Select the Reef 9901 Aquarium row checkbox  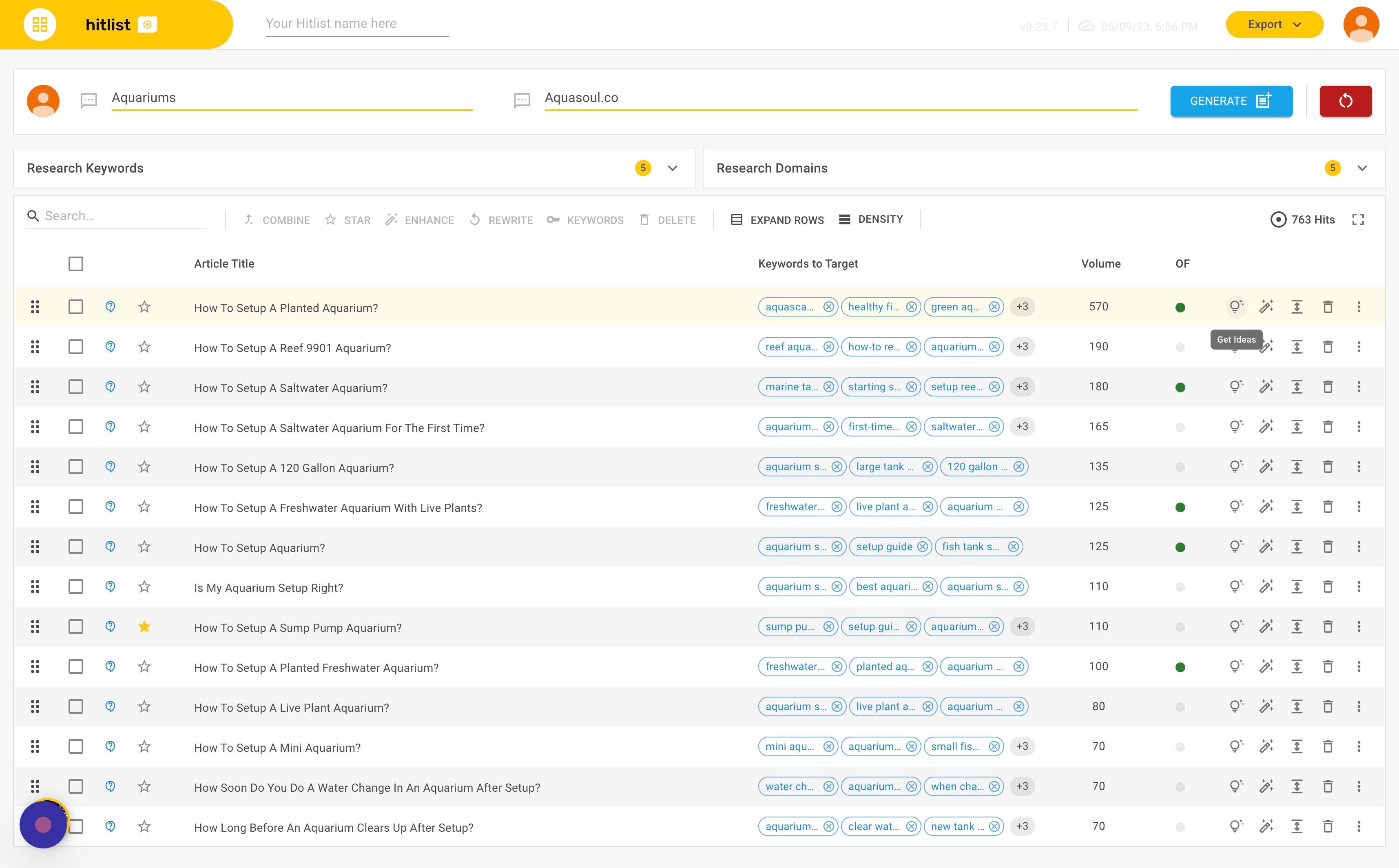tap(76, 347)
